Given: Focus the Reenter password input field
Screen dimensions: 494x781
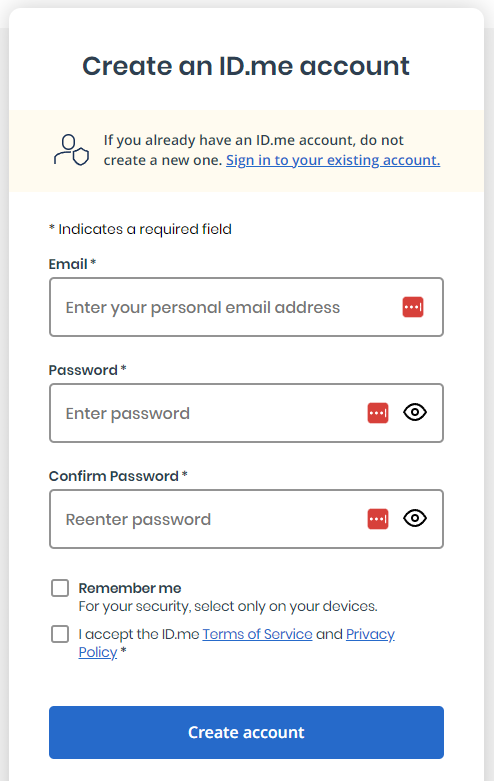Looking at the screenshot, I should pyautogui.click(x=247, y=519).
